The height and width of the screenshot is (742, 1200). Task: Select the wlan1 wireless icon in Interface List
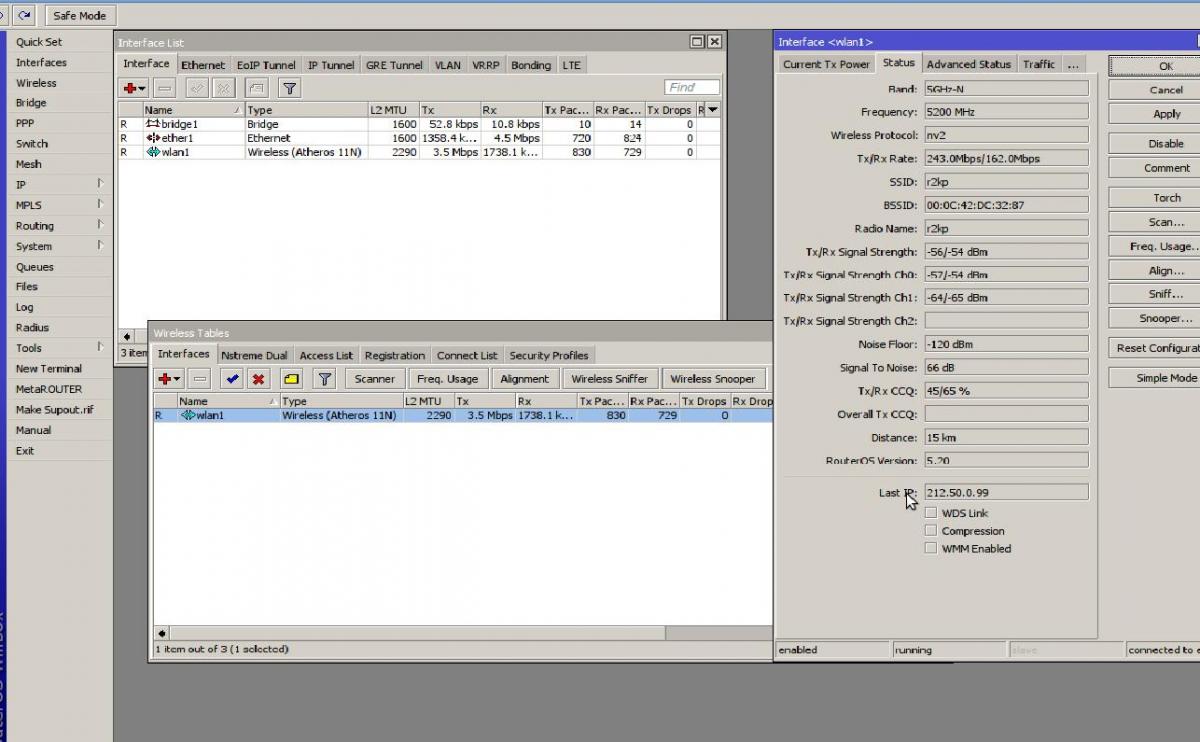tap(153, 152)
